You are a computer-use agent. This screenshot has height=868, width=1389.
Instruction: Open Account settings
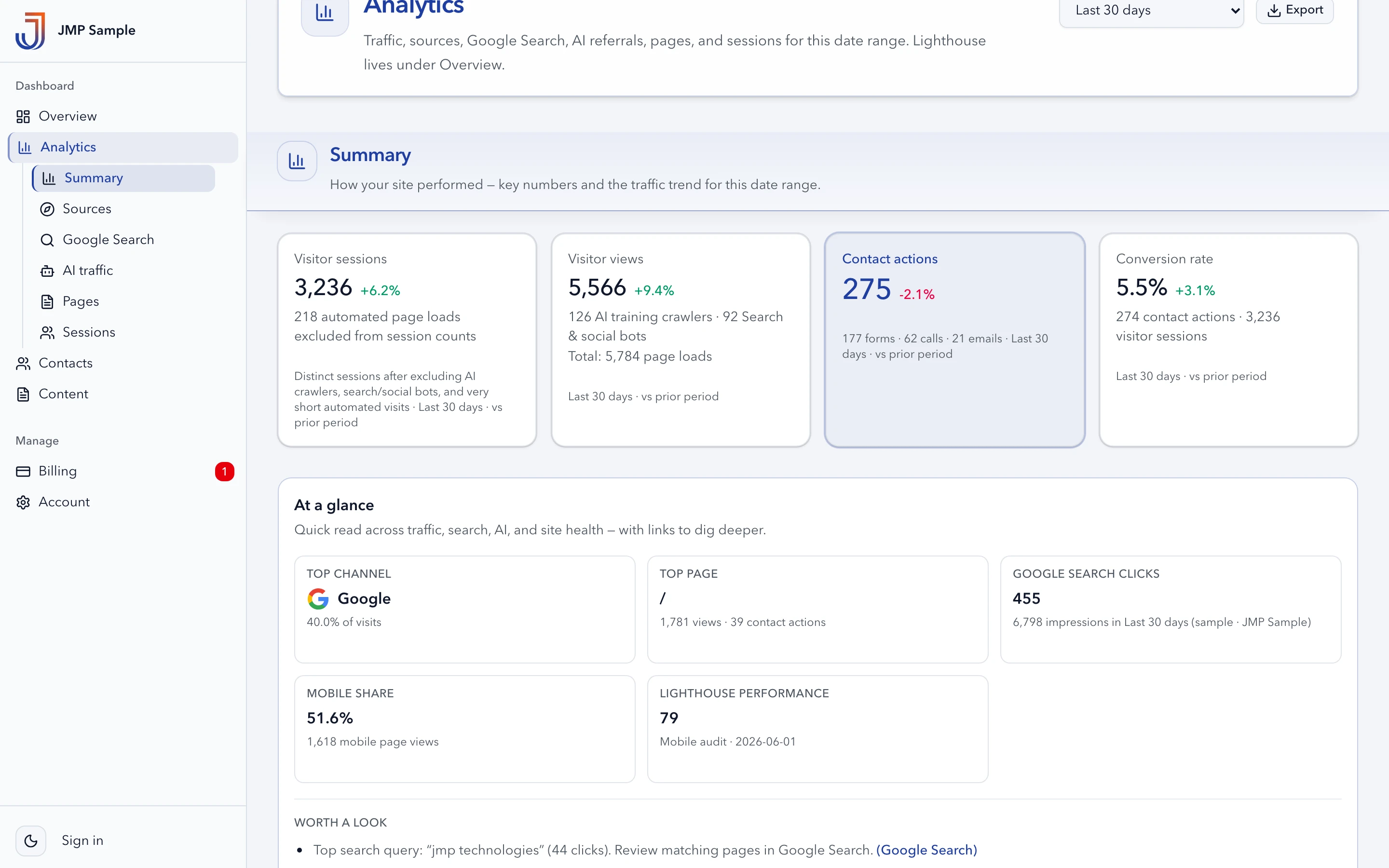123,502
